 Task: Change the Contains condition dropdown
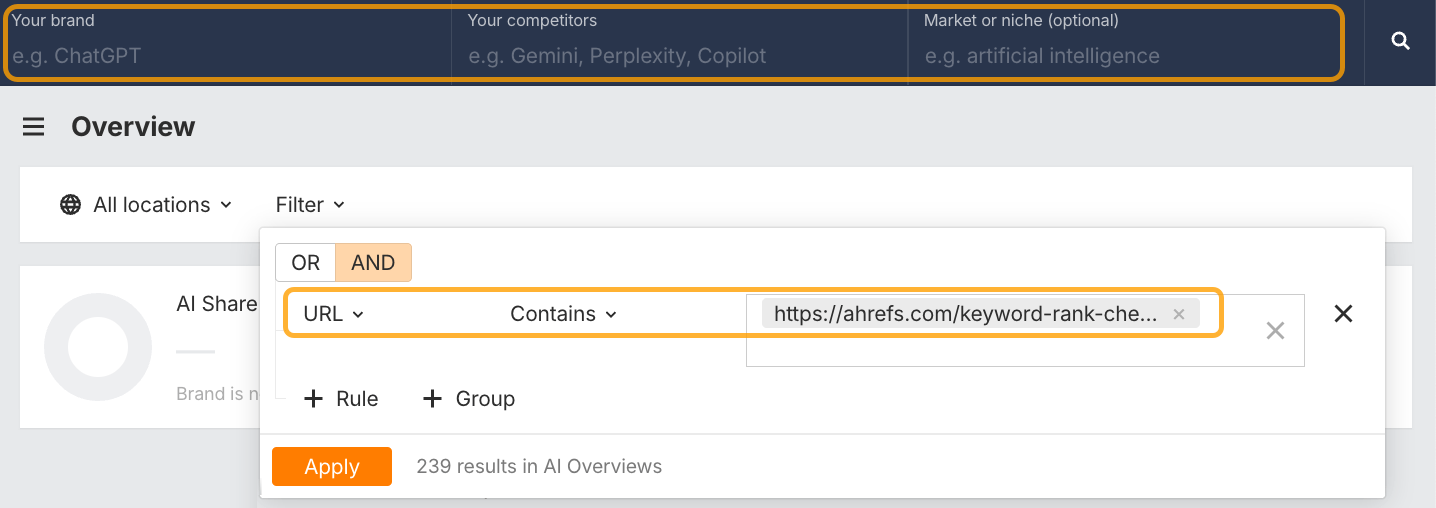[x=563, y=314]
